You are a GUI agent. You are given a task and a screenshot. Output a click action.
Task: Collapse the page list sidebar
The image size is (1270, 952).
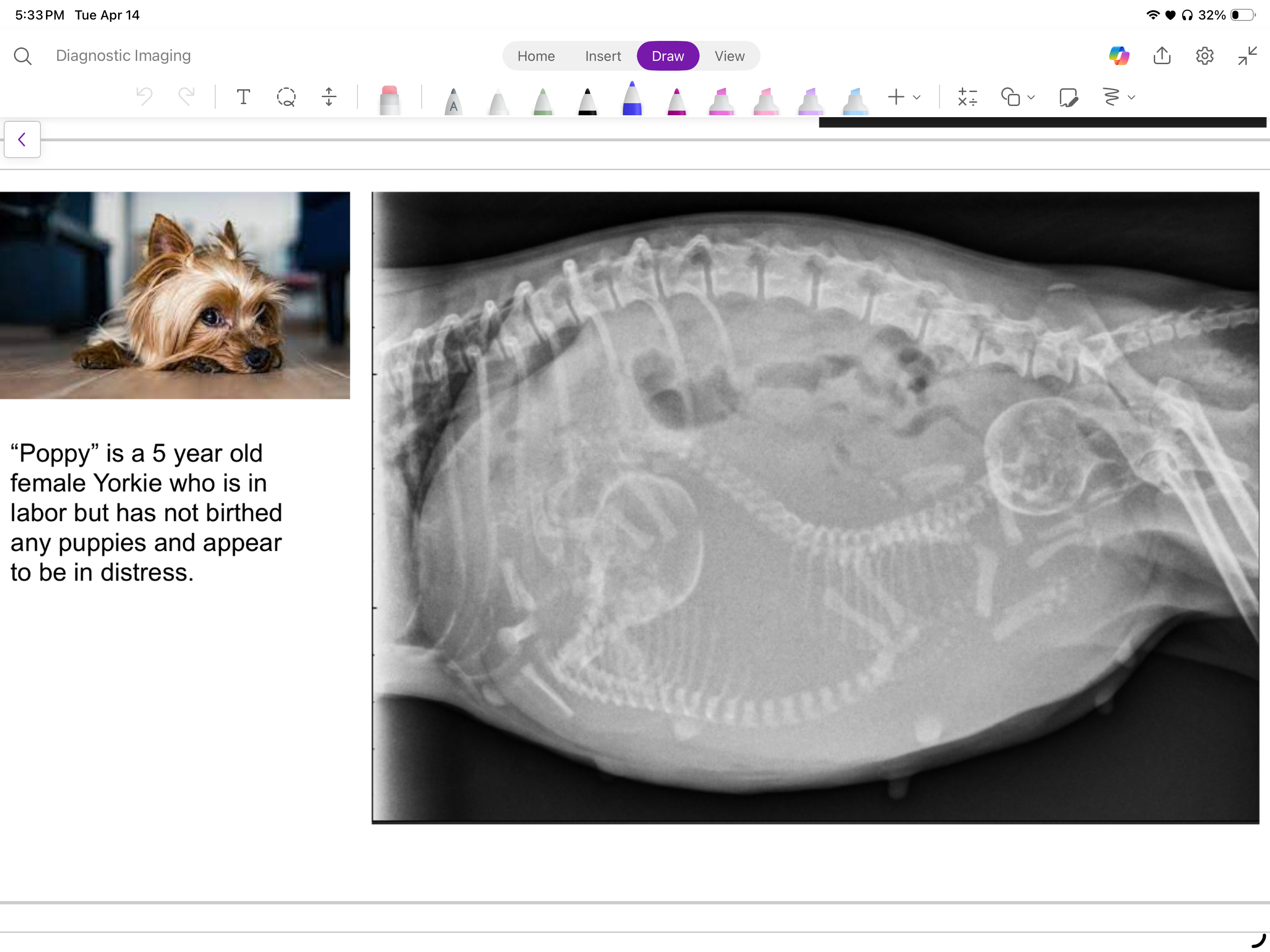(x=22, y=139)
